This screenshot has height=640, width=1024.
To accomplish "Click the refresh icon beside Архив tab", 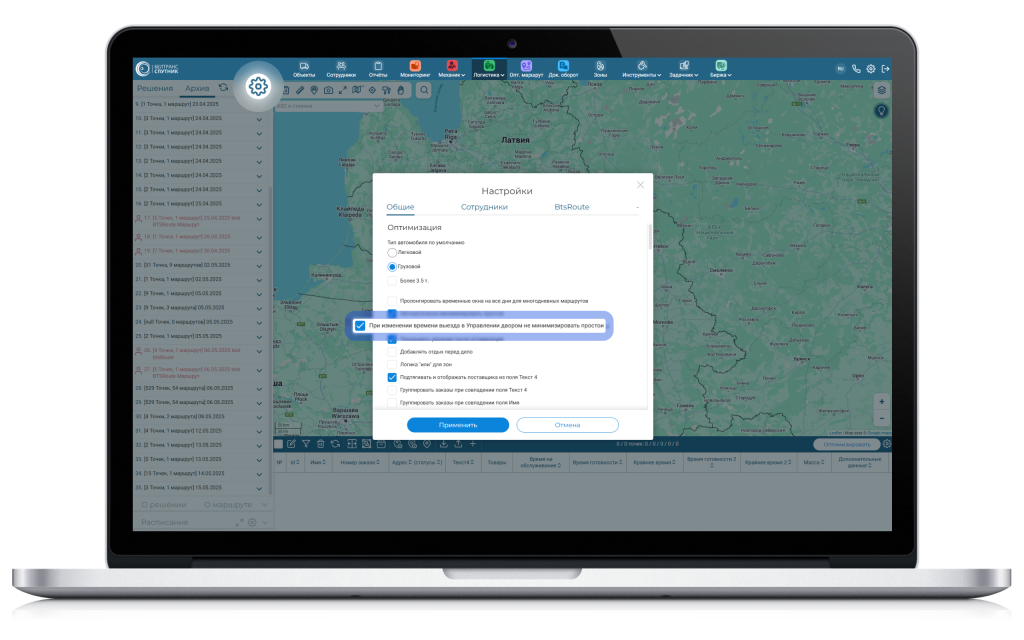I will coord(224,88).
